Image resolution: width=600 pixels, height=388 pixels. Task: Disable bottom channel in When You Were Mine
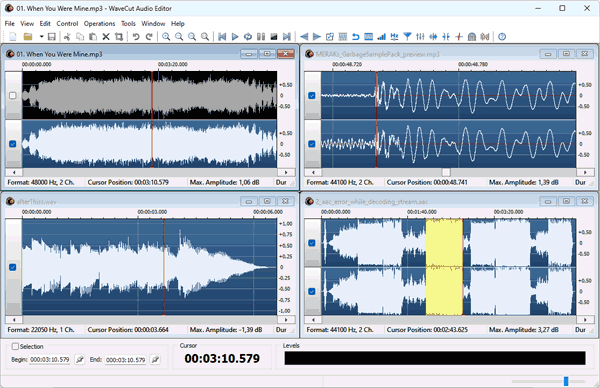tap(13, 144)
